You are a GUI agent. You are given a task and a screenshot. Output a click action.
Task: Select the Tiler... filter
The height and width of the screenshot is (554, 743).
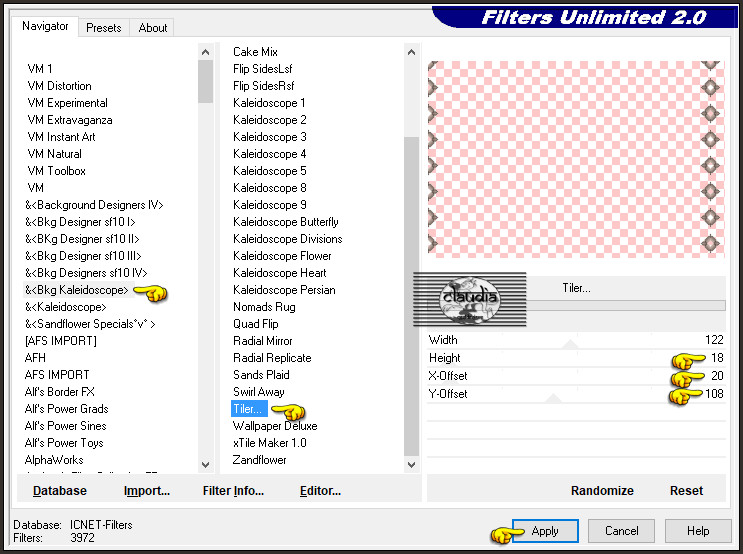(x=248, y=409)
